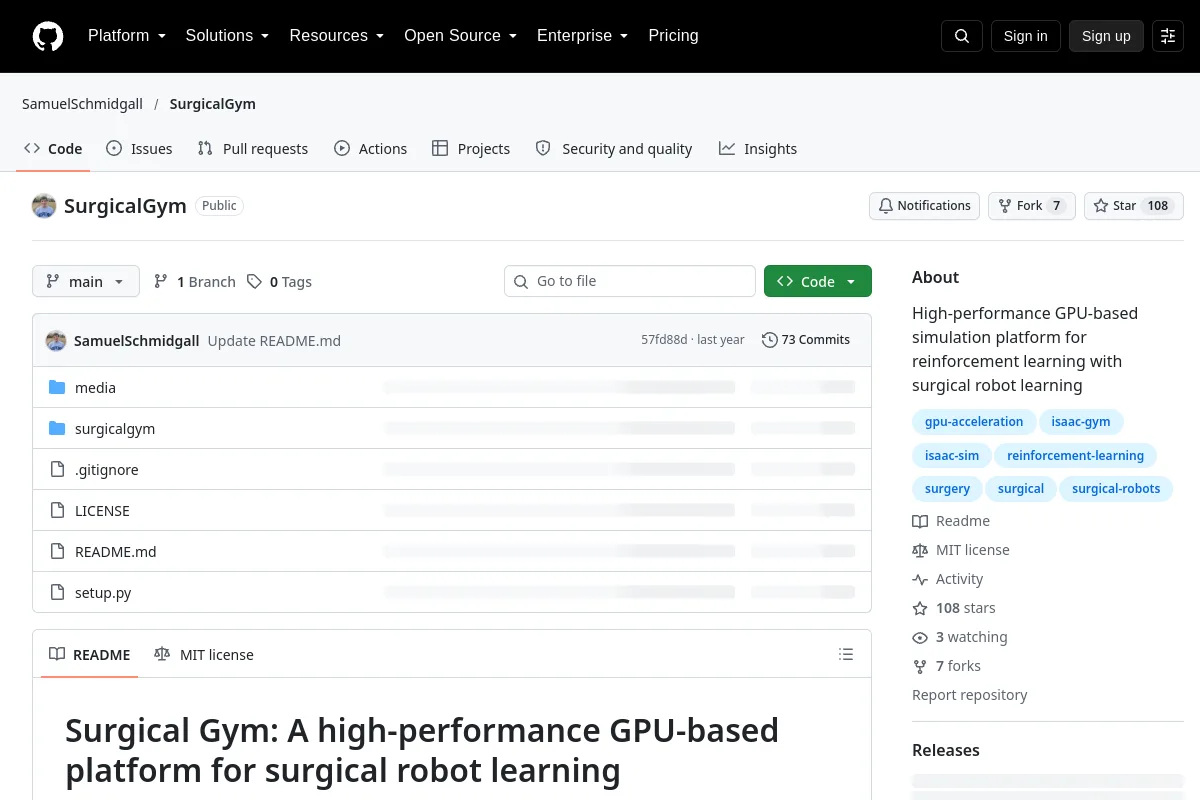1200x800 pixels.
Task: Select the README tab above readme content
Action: point(90,655)
